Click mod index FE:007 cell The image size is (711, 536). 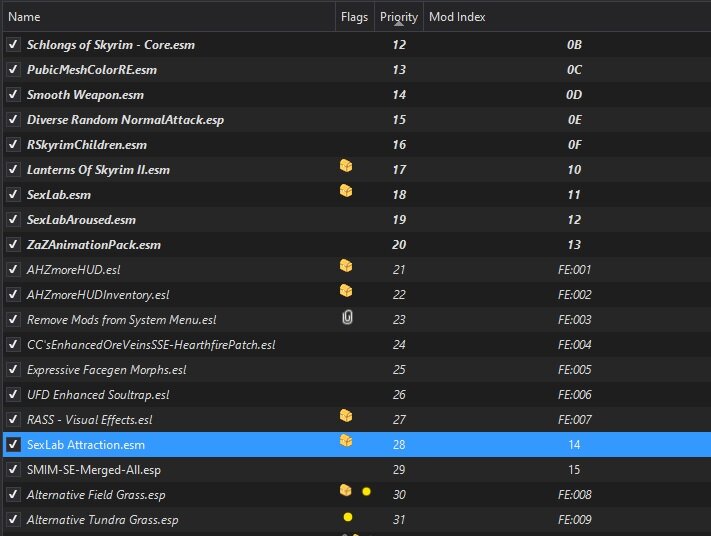point(574,419)
